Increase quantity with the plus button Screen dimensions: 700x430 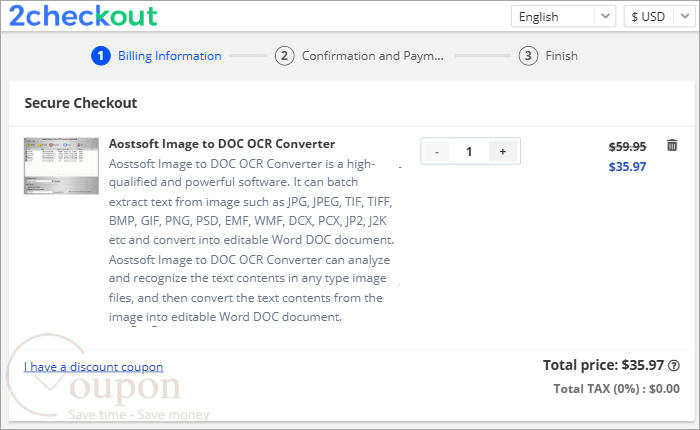pyautogui.click(x=503, y=151)
